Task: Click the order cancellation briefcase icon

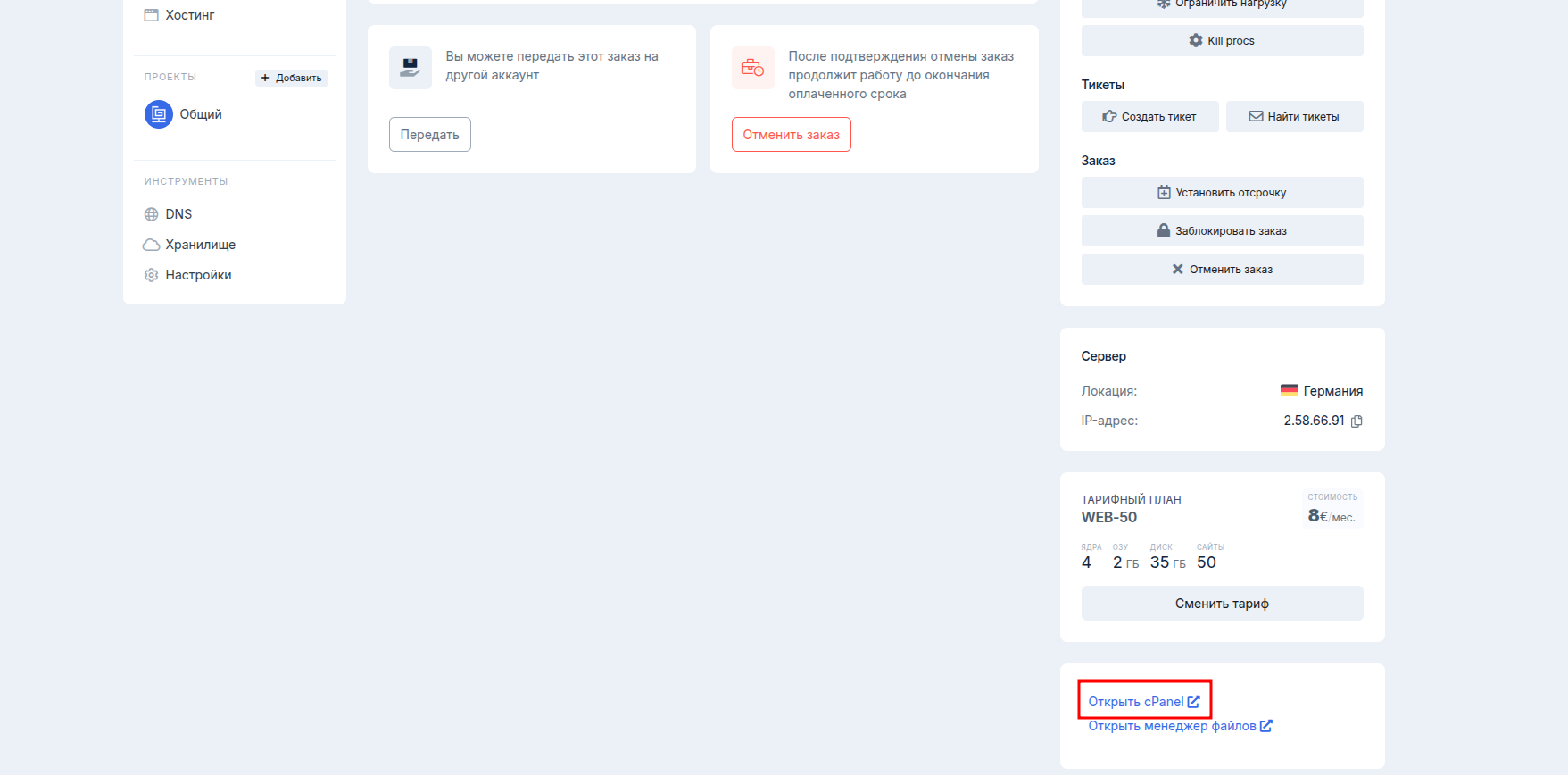Action: point(752,68)
